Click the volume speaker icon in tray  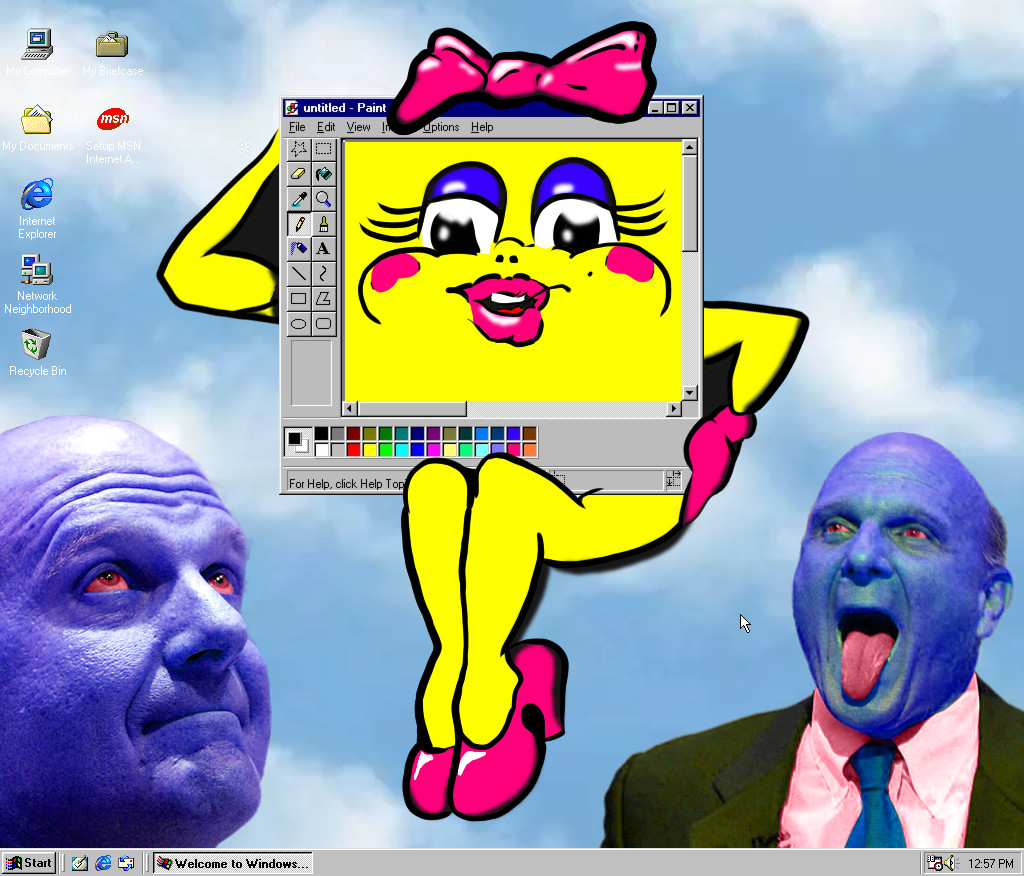[949, 863]
